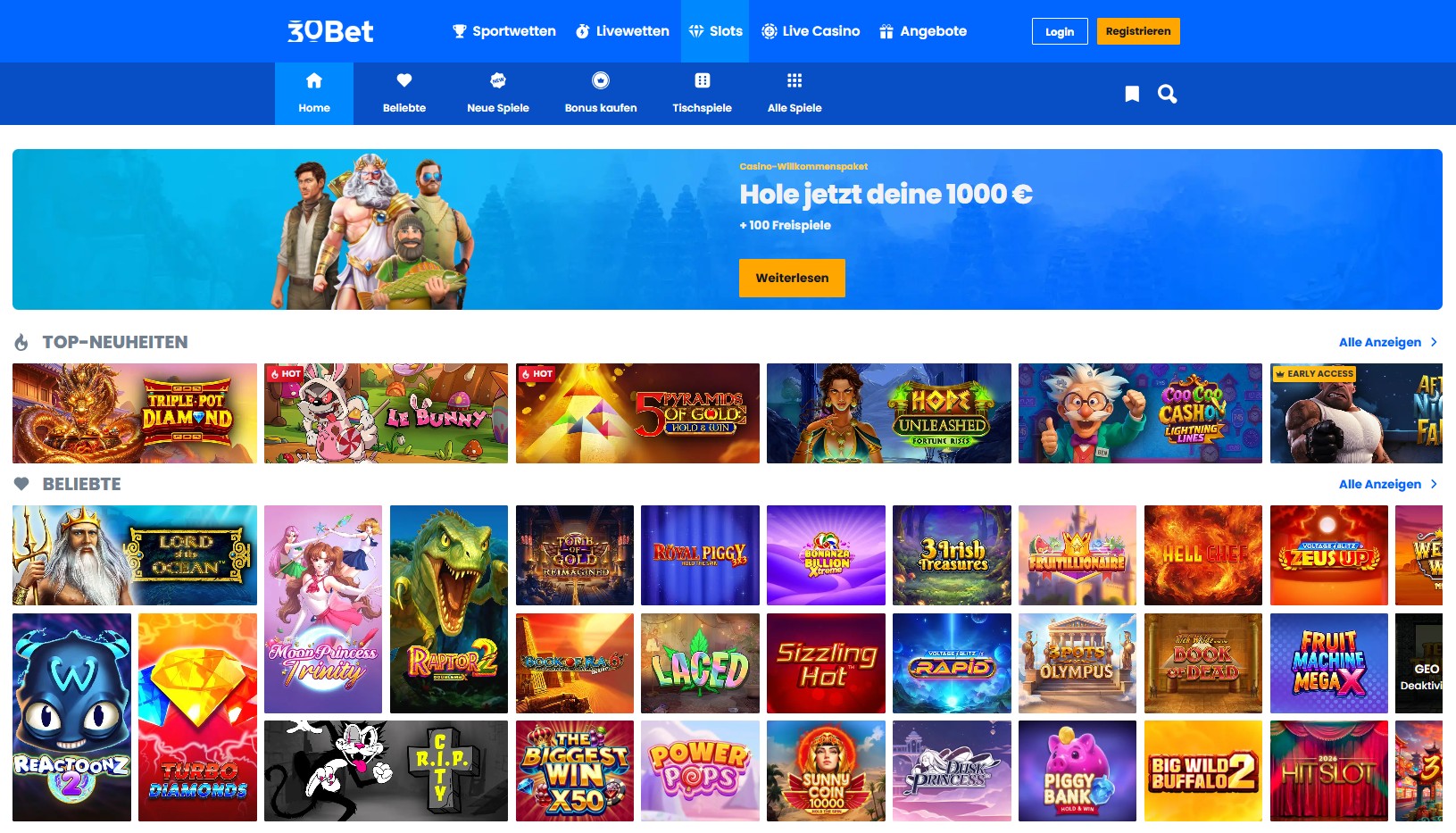Open the bookmark icon in sub-navigation
Screen dimensions: 1456x833
(1132, 94)
